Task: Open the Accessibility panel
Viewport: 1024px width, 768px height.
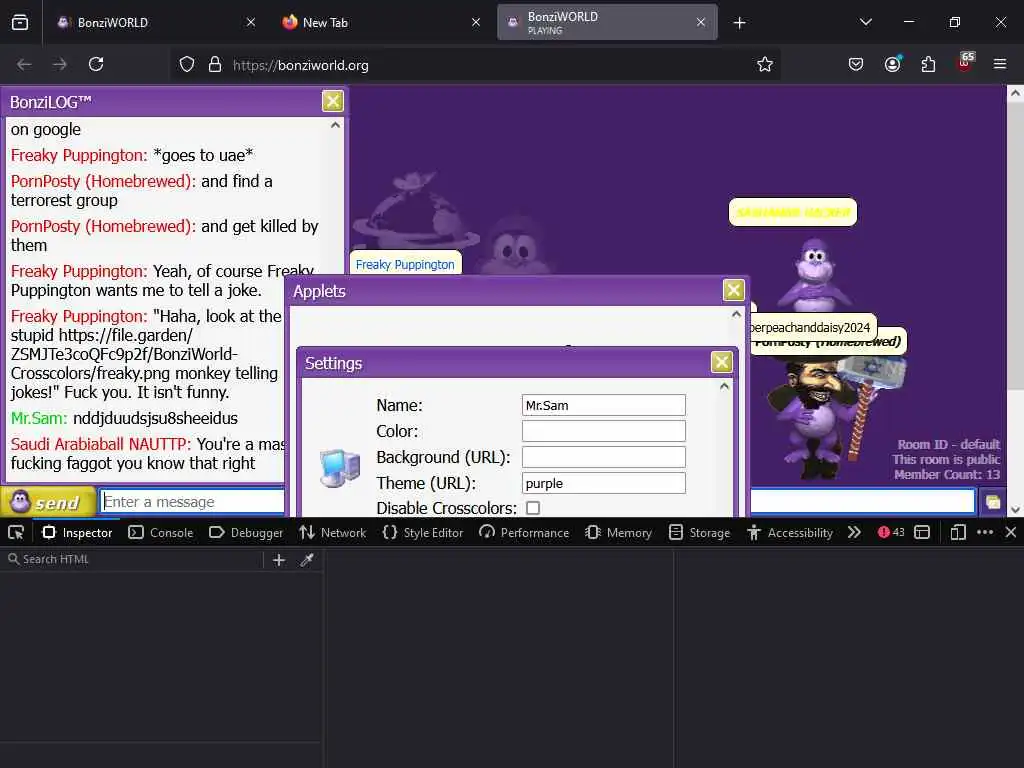Action: click(790, 532)
